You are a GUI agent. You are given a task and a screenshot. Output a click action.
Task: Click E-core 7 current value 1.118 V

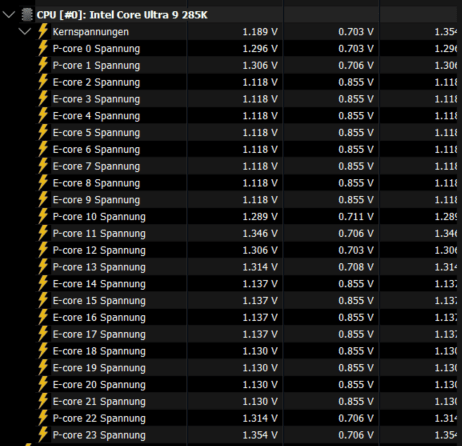coord(260,166)
